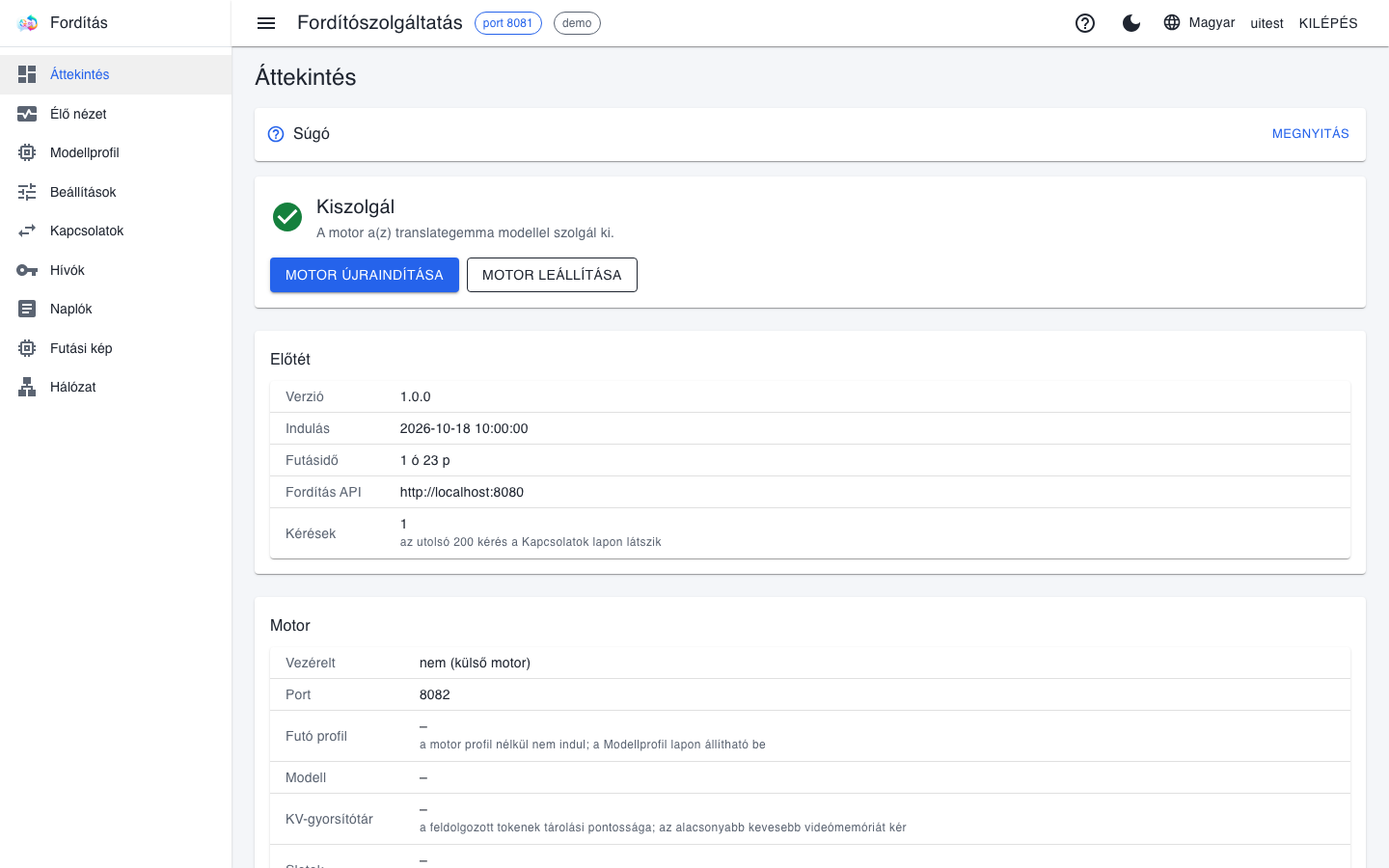
Task: Go to Modellprofil page
Action: click(x=116, y=152)
